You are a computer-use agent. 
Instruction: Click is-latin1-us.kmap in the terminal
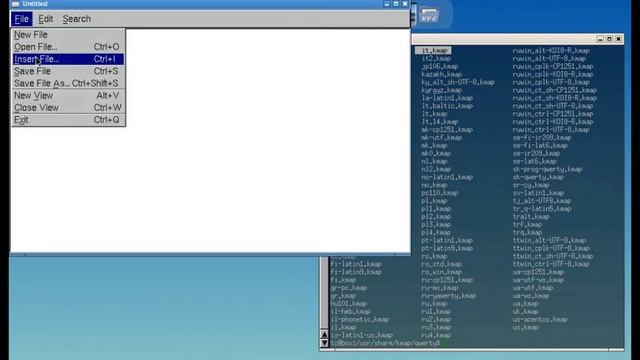pyautogui.click(x=361, y=336)
